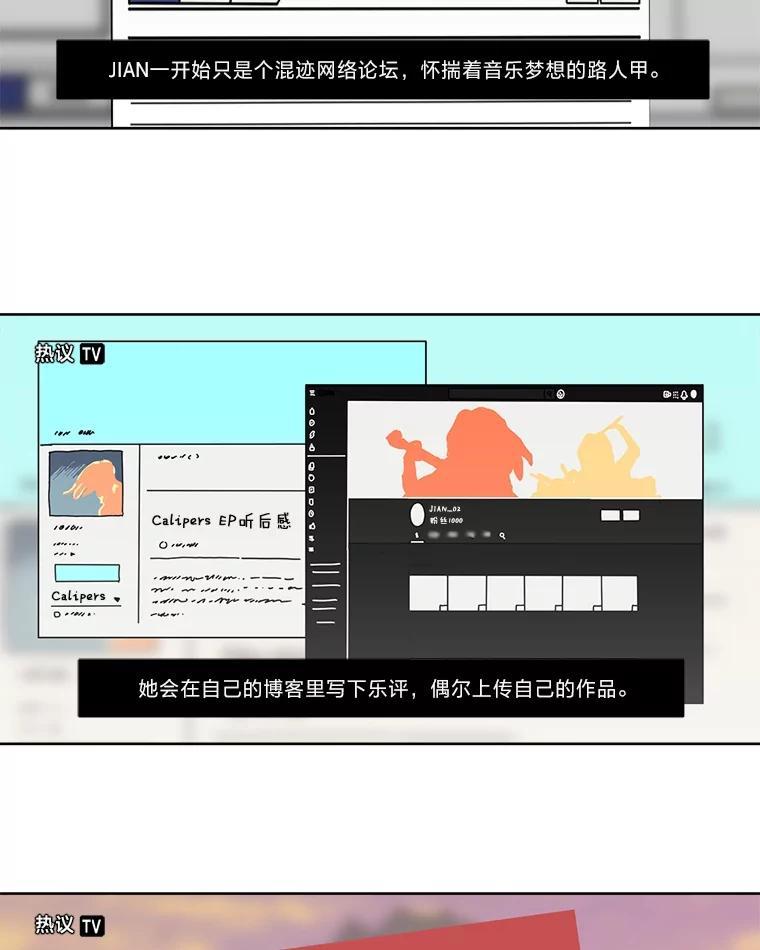Screen dimensions: 760x950
Task: Click the cyan button above Calipers
Action: tap(87, 573)
